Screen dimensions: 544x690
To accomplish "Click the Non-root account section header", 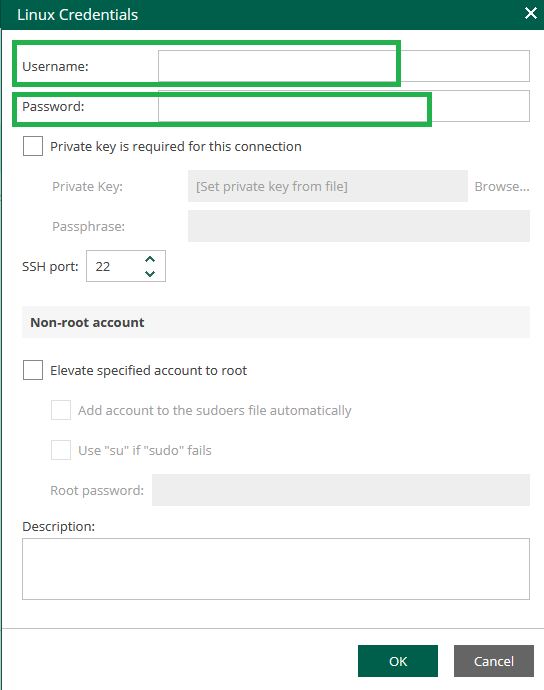I will coord(276,322).
